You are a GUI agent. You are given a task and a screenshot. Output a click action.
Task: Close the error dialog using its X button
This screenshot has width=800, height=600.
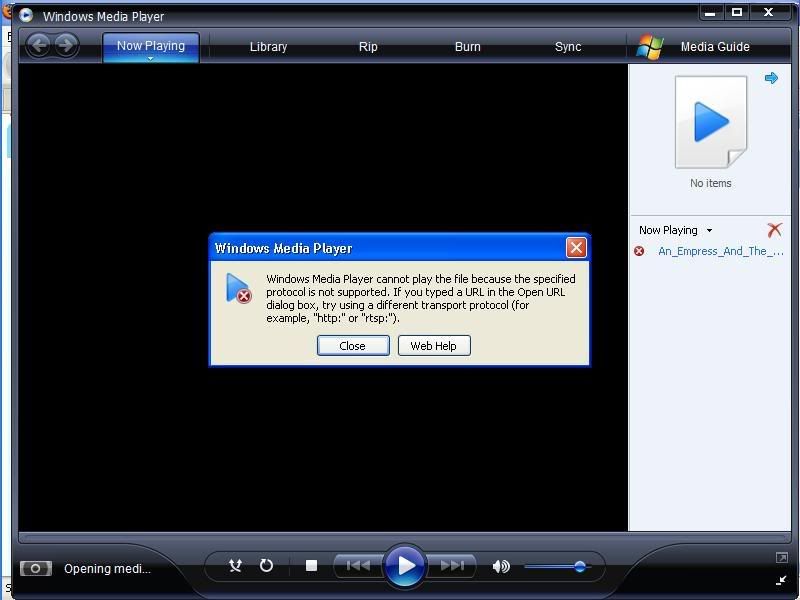(576, 248)
